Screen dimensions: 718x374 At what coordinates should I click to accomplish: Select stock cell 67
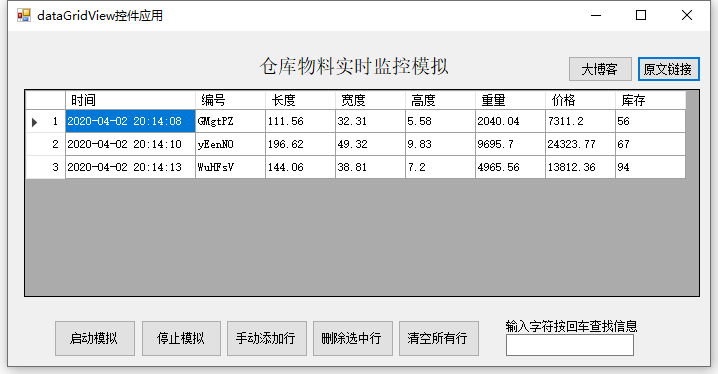(651, 144)
